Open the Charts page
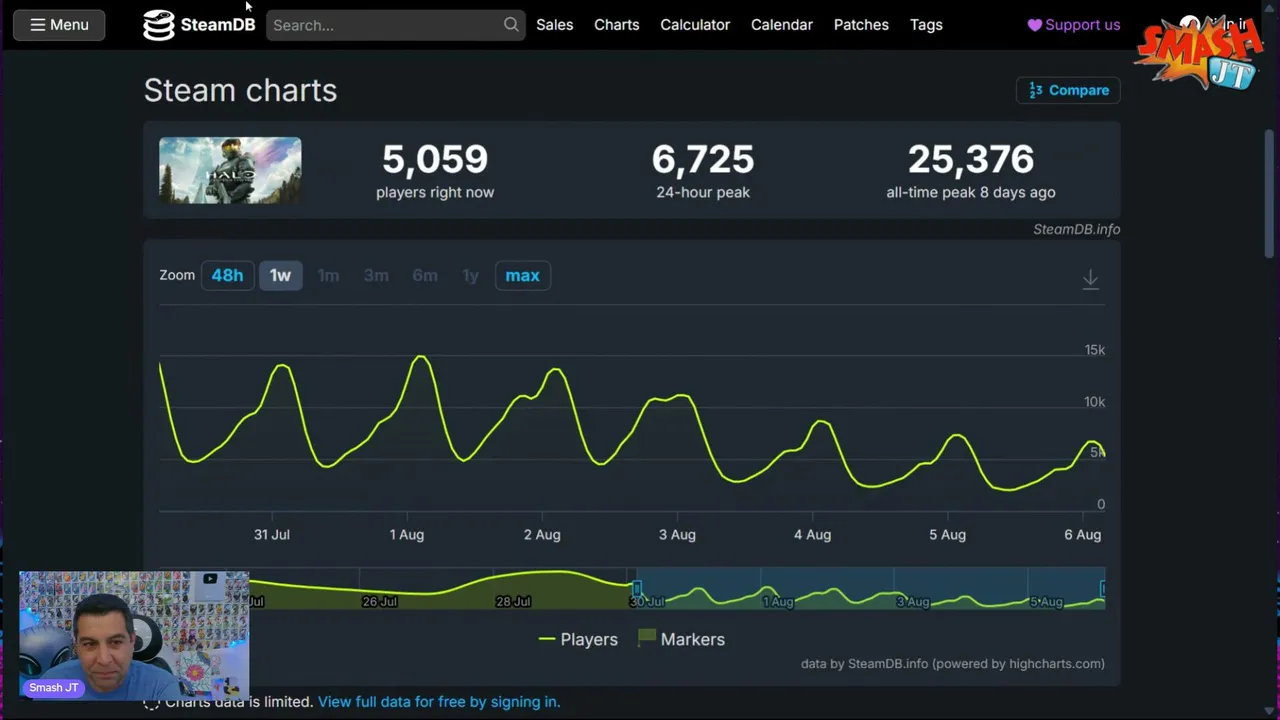The width and height of the screenshot is (1280, 720). [616, 25]
